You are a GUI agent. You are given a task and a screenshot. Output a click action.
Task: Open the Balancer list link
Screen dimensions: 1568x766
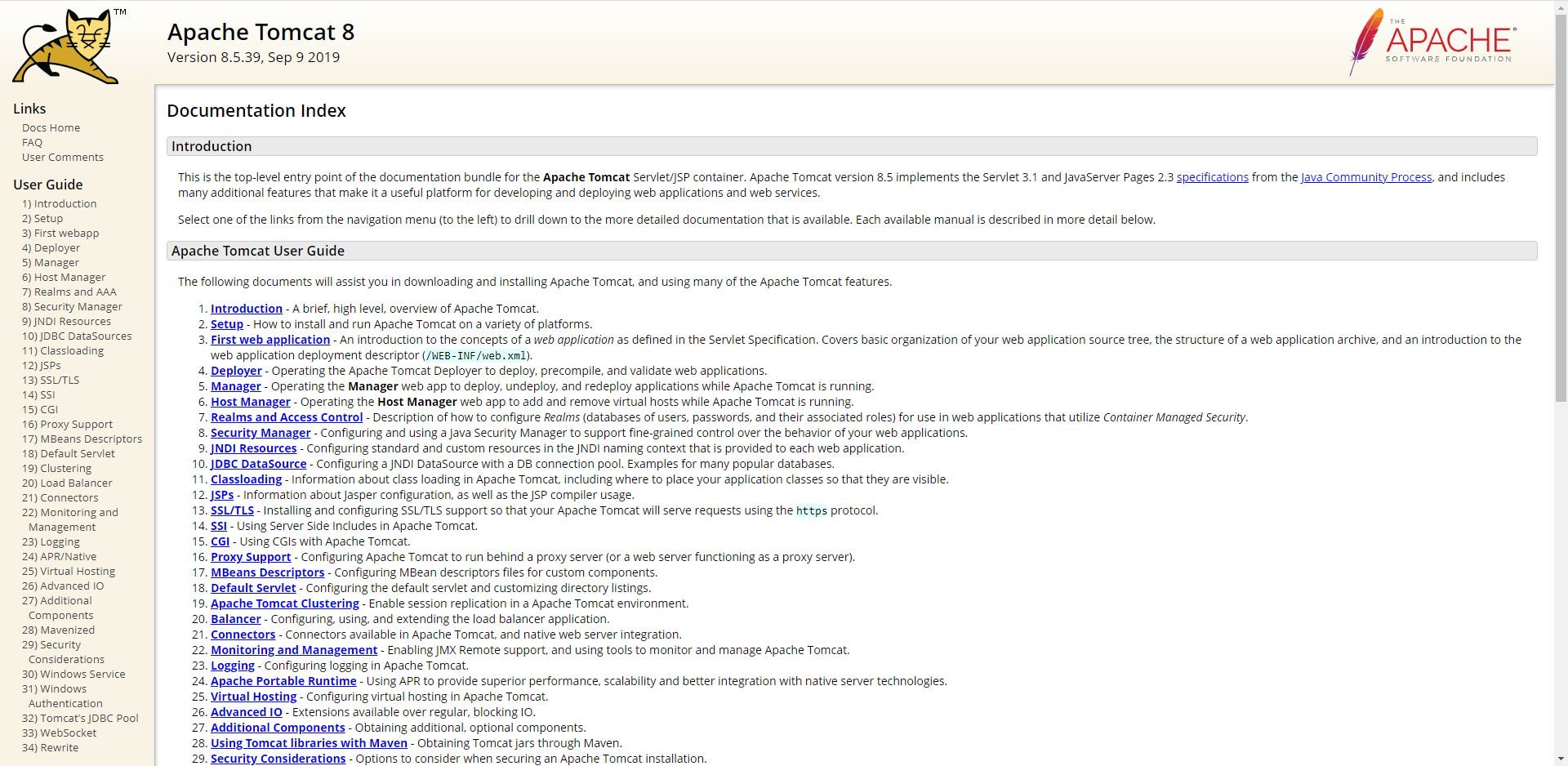click(x=236, y=619)
